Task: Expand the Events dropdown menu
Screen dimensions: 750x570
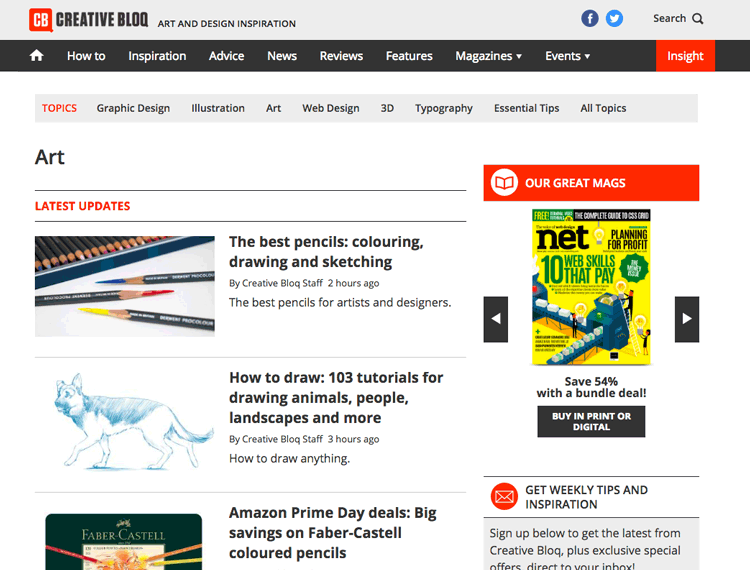Action: click(567, 56)
